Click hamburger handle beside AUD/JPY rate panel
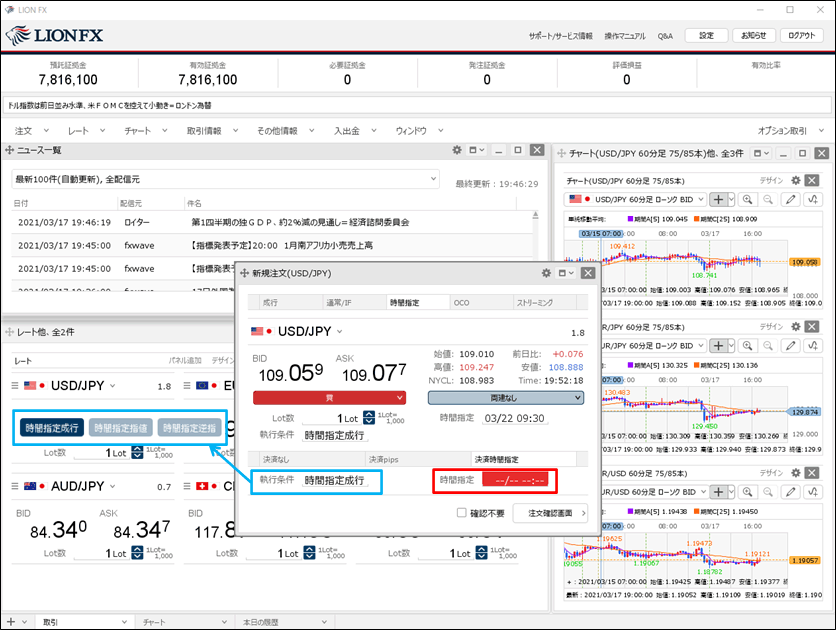 15,486
